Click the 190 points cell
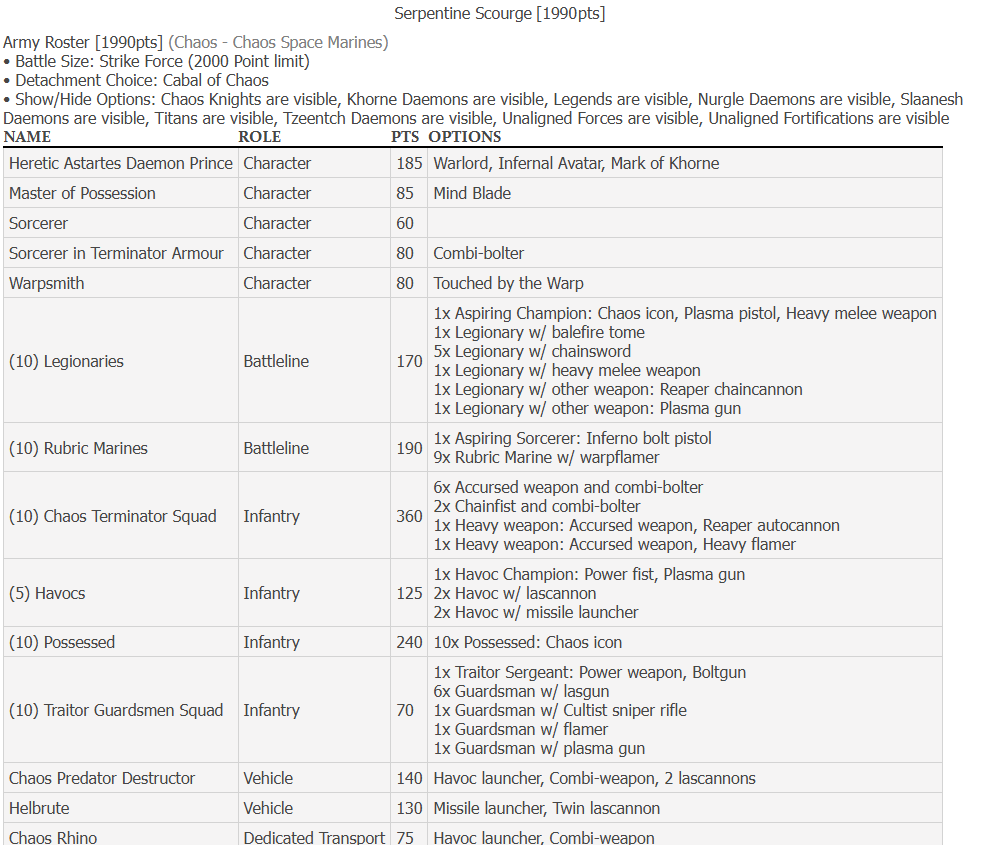The height and width of the screenshot is (845, 1001). pos(409,449)
